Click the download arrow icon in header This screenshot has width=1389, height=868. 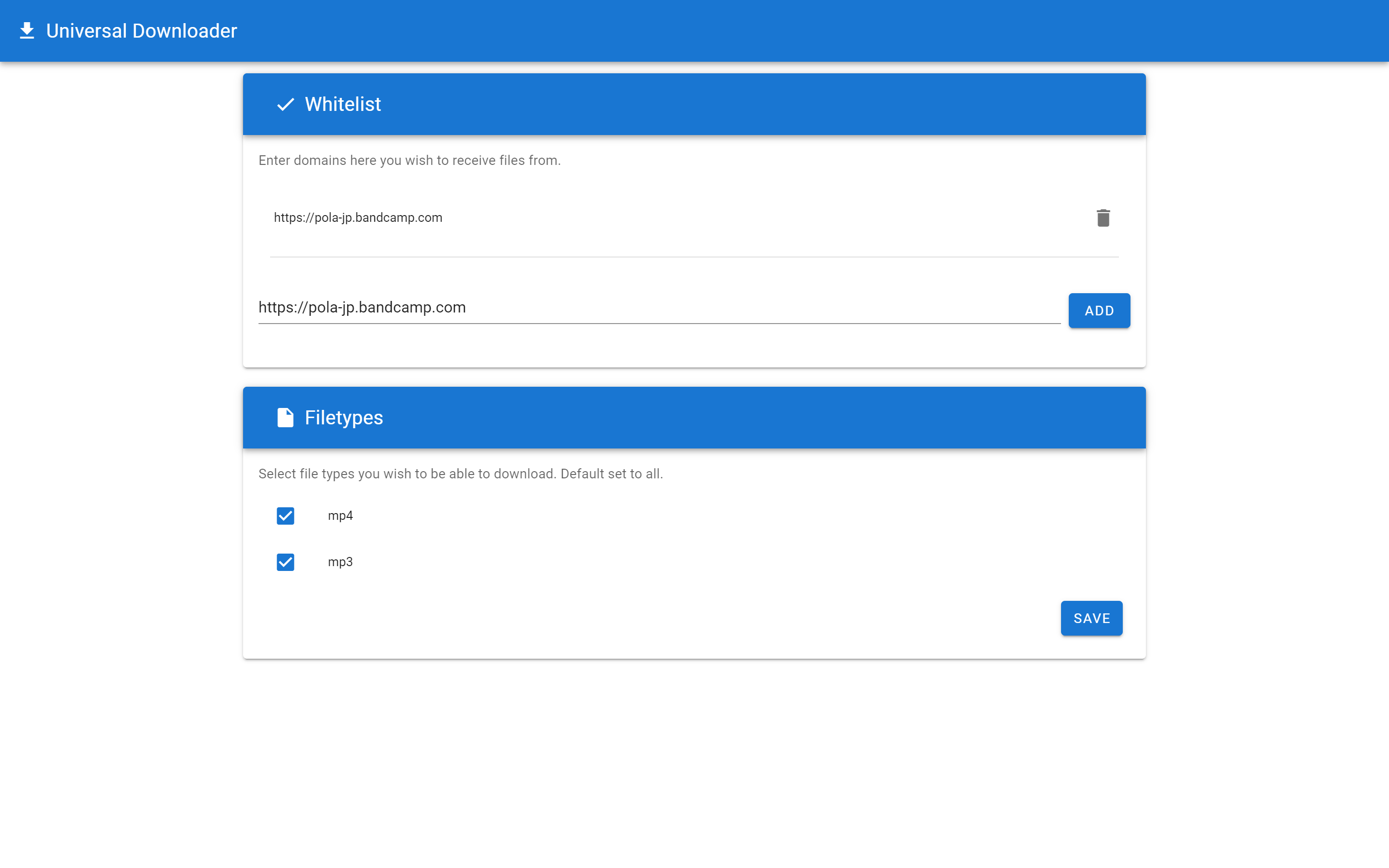27,31
